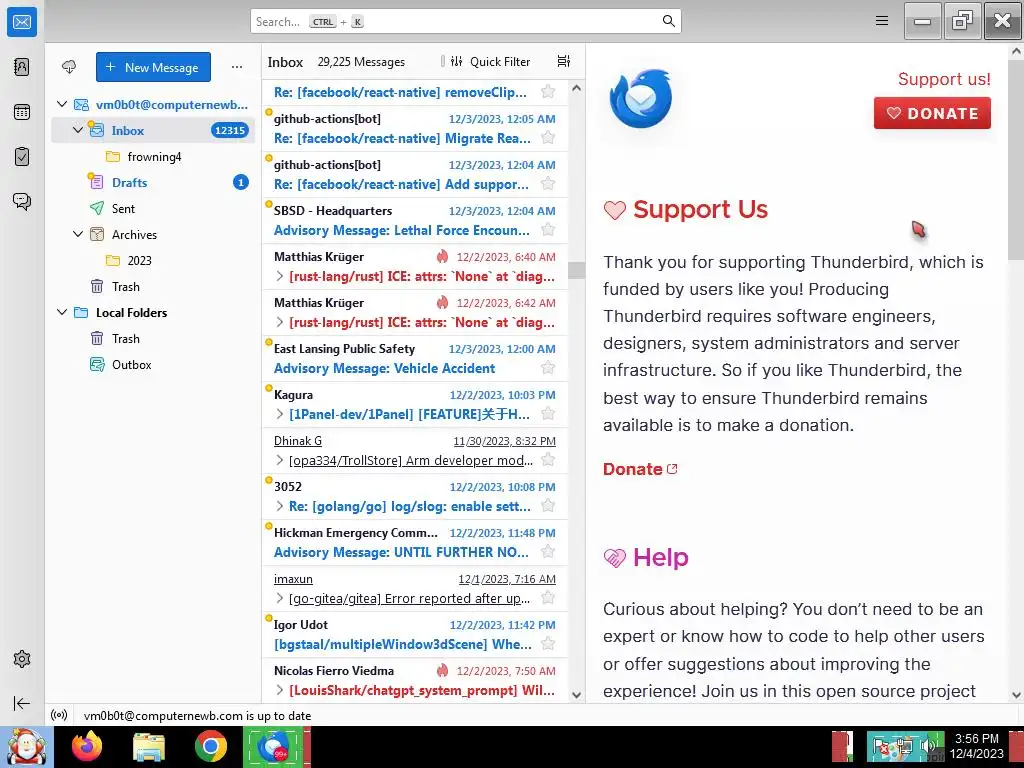
Task: Open the Chat space
Action: (x=22, y=201)
